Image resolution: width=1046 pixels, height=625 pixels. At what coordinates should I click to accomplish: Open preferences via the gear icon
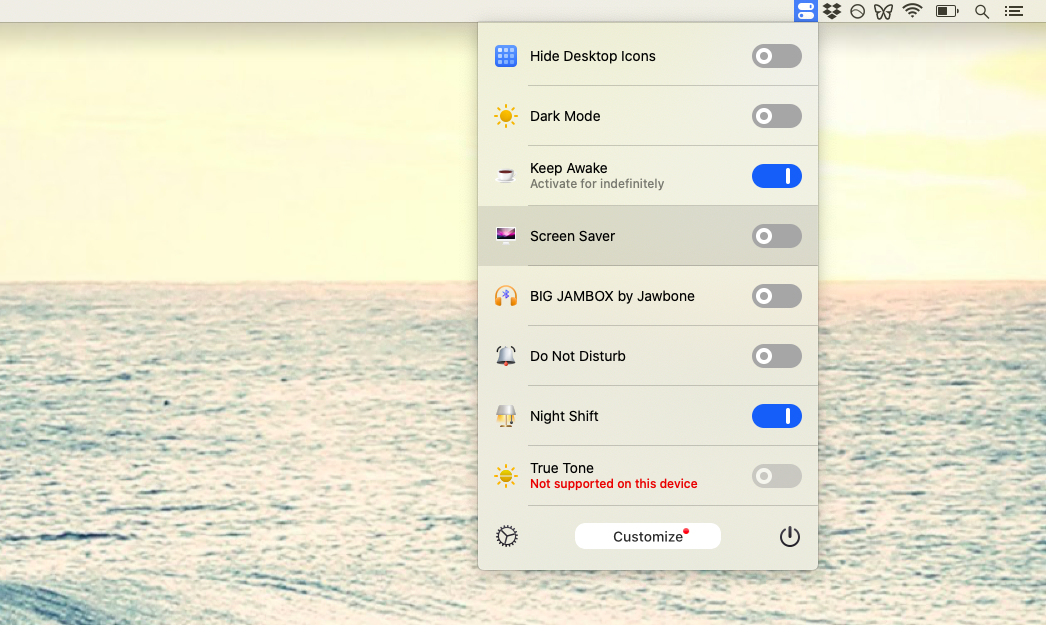click(x=507, y=536)
